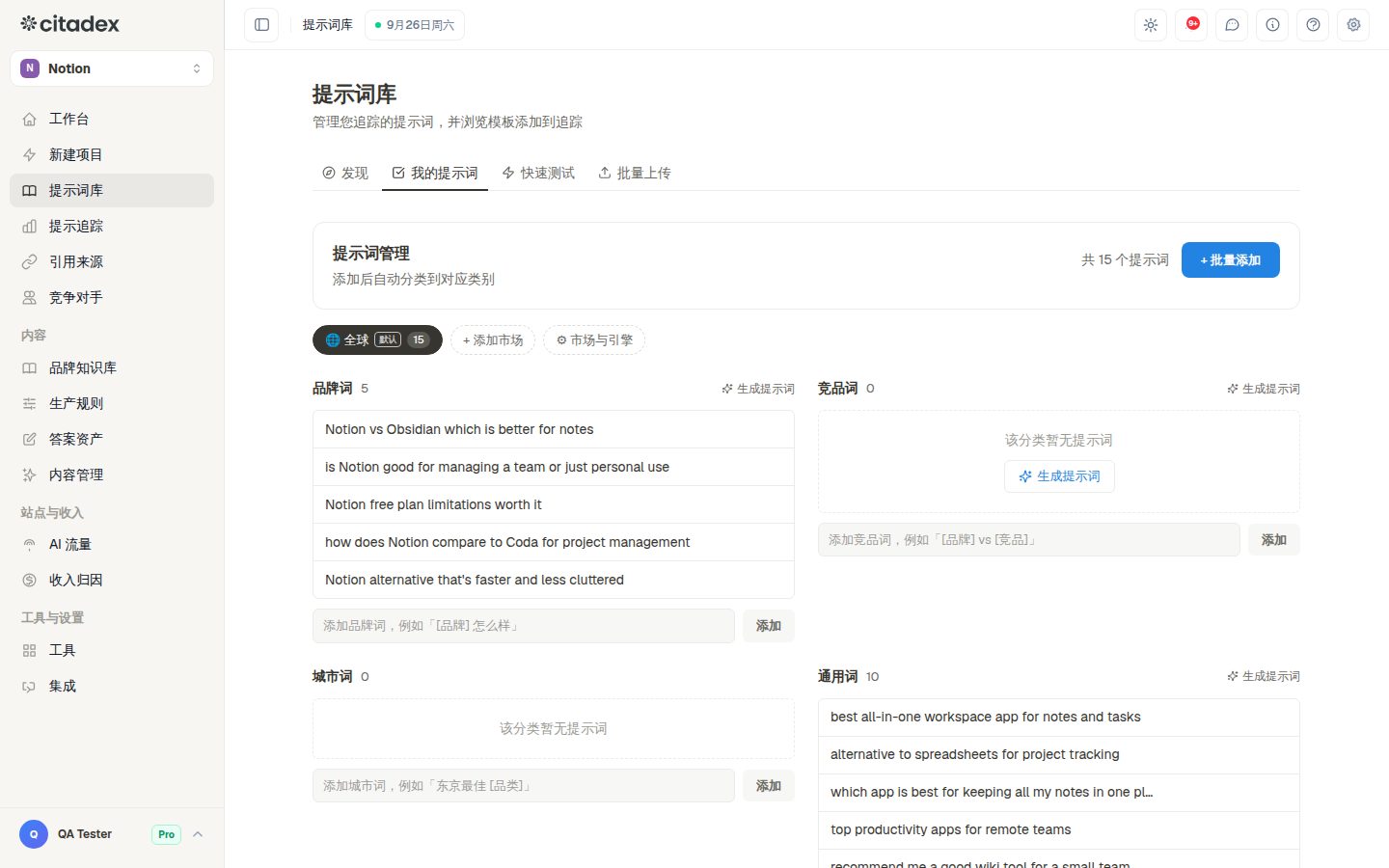The height and width of the screenshot is (868, 1389).
Task: Select the 我的提示词 tab
Action: pos(435,173)
